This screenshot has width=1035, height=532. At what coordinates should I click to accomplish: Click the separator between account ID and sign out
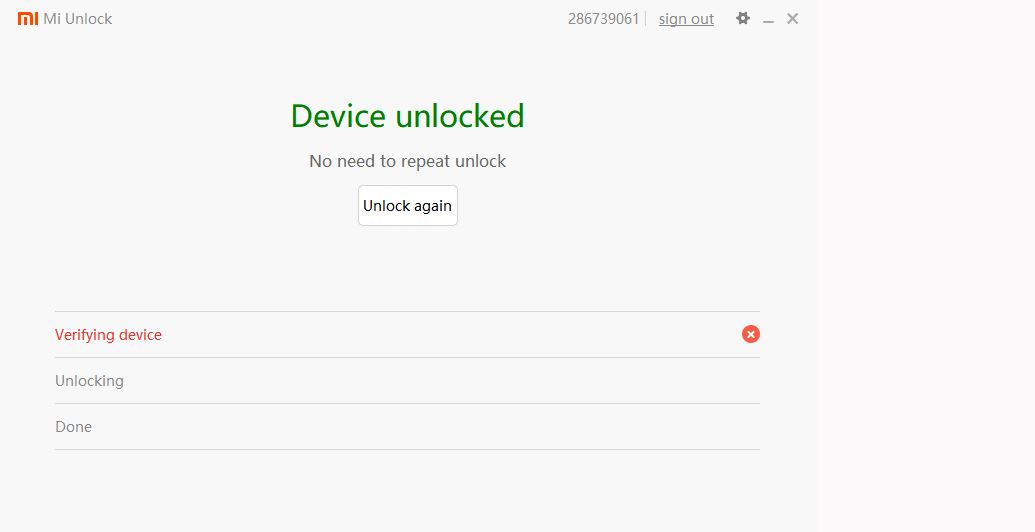point(646,19)
